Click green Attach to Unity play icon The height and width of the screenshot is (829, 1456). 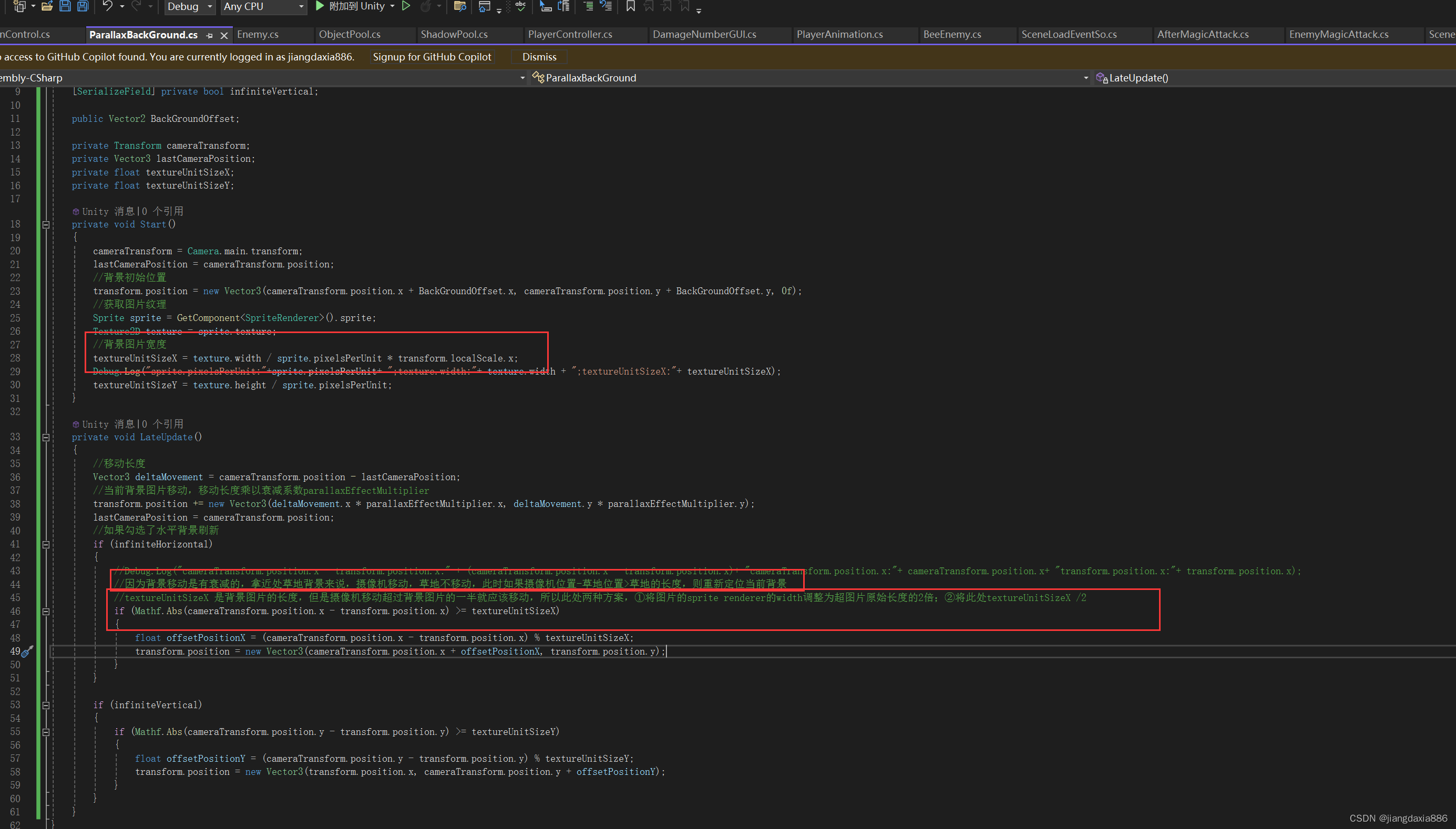pos(320,6)
